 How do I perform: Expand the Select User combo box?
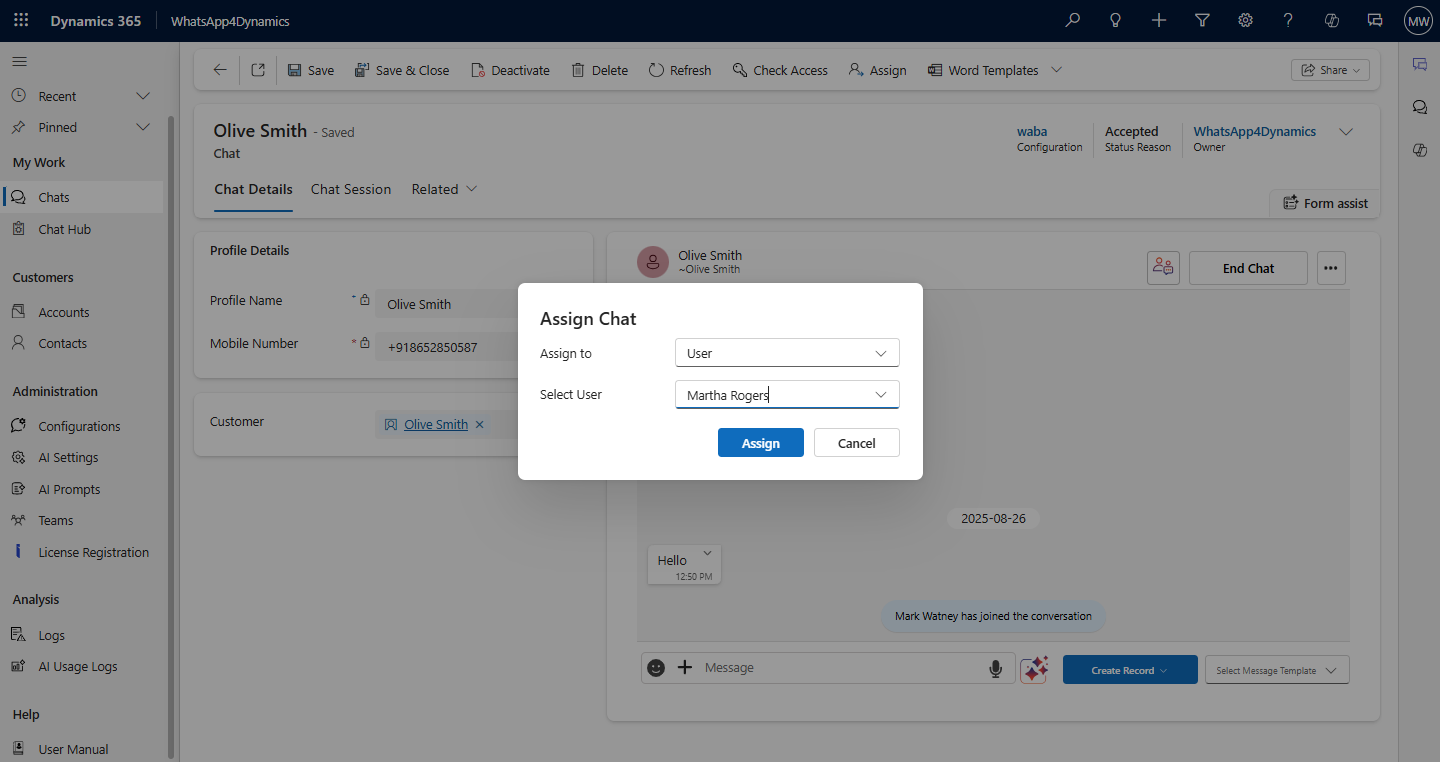pos(880,395)
